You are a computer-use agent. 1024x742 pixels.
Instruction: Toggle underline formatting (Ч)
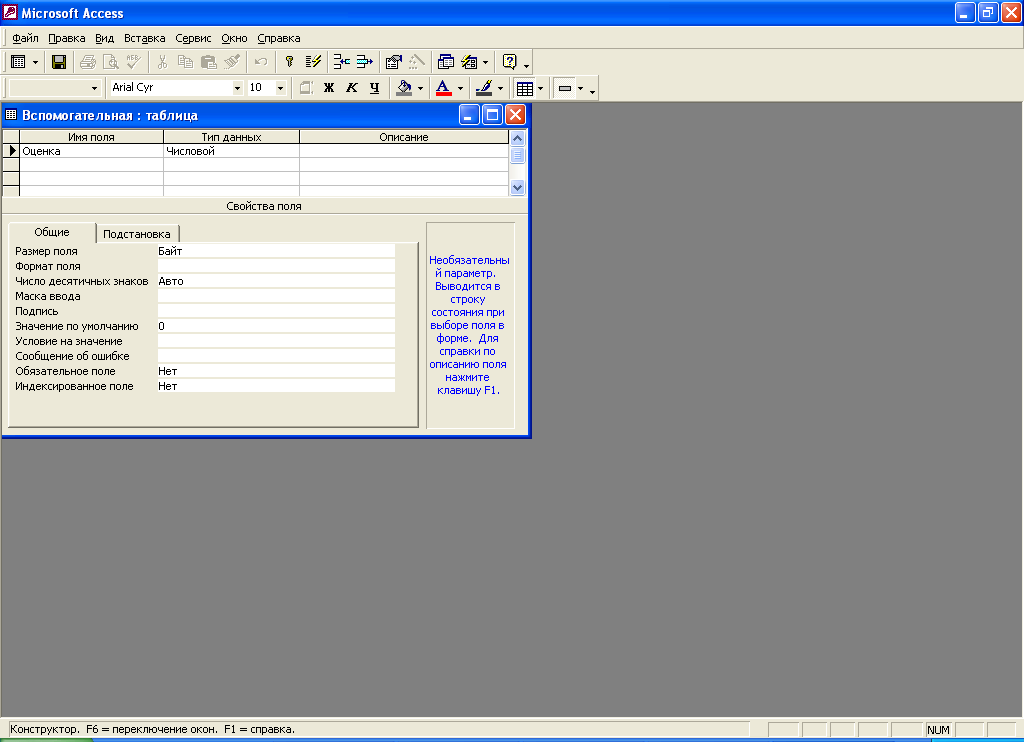(374, 88)
